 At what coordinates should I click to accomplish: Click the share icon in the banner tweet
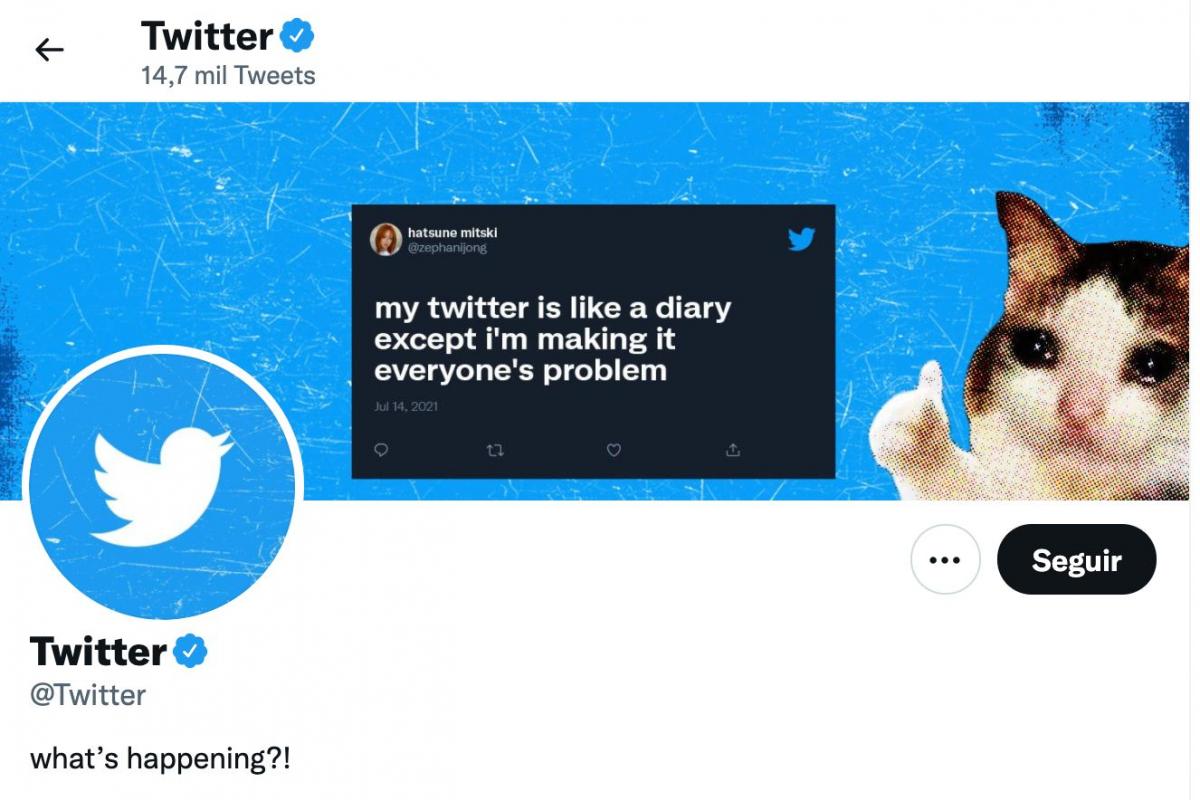(x=732, y=450)
